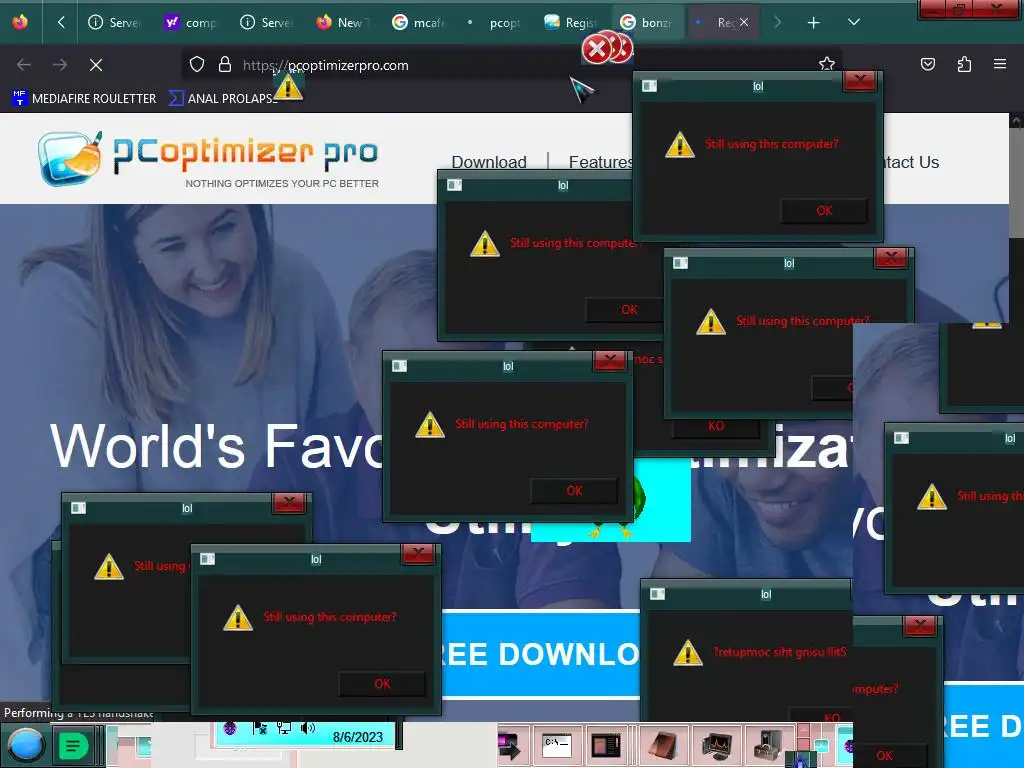Viewport: 1024px width, 768px height.
Task: Switch to the Google 'mcafe' tab
Action: (x=418, y=23)
